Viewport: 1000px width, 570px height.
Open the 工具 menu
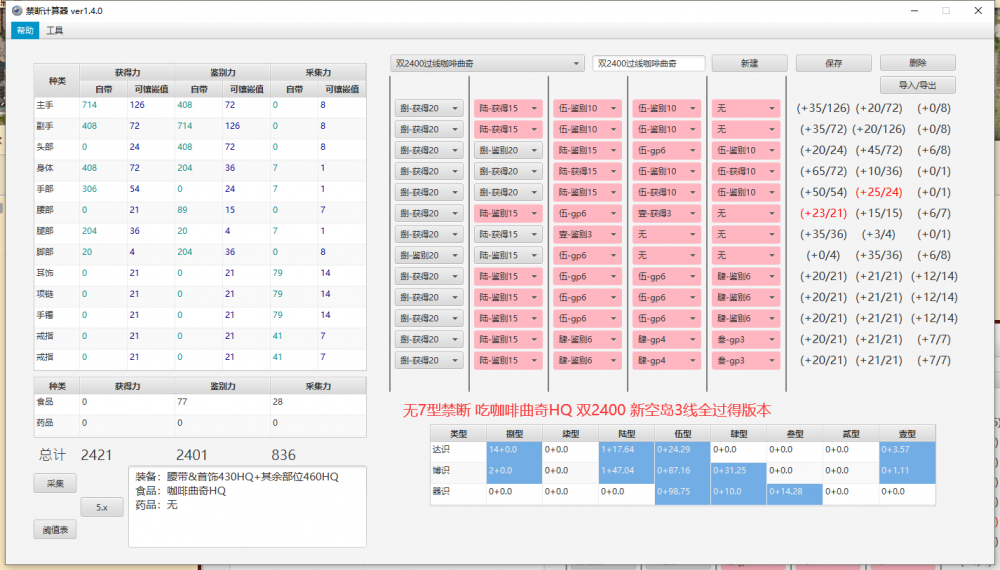[x=54, y=31]
